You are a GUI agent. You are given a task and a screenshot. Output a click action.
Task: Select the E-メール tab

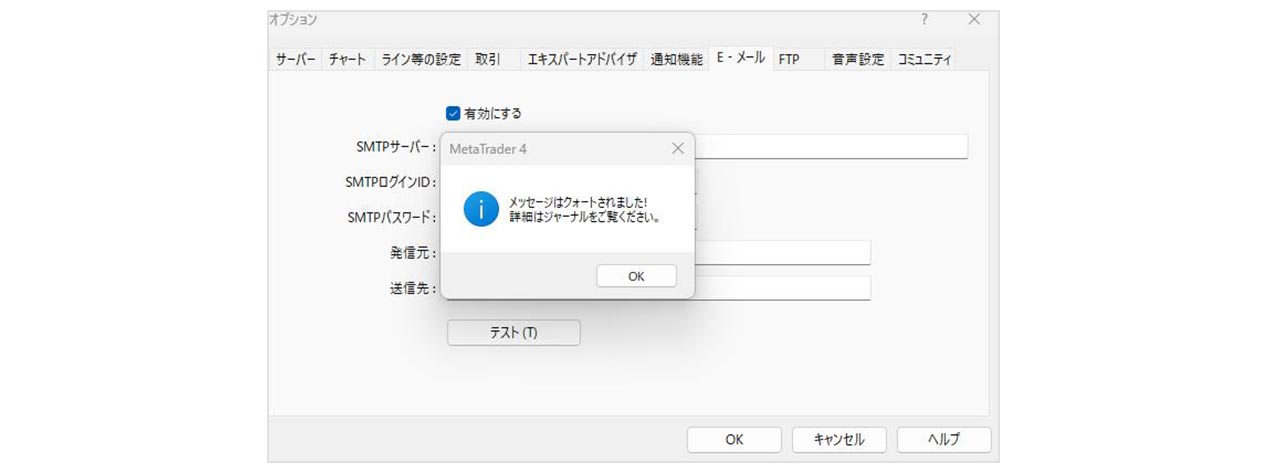(x=740, y=59)
